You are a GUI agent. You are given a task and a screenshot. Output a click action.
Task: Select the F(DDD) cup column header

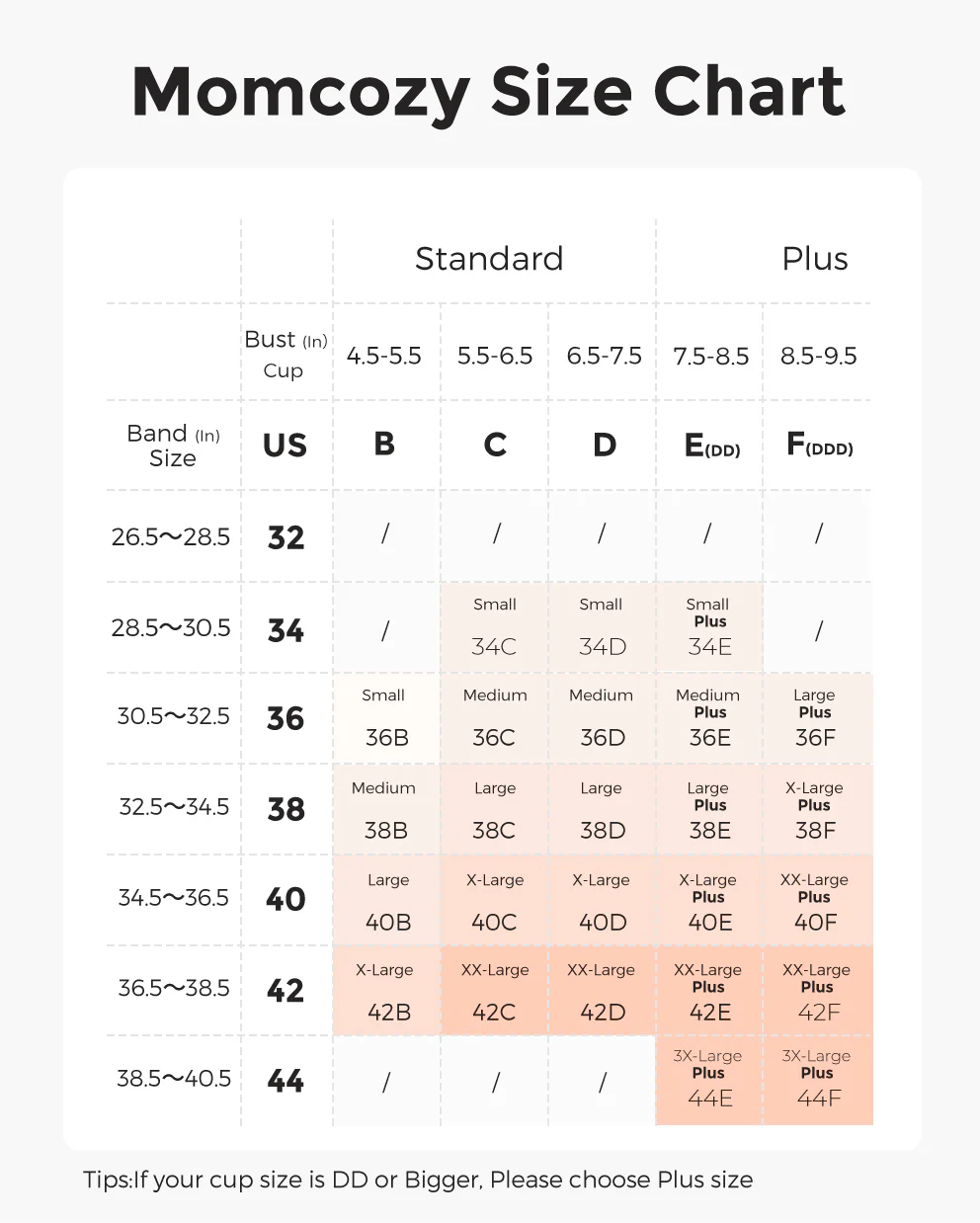[x=819, y=446]
